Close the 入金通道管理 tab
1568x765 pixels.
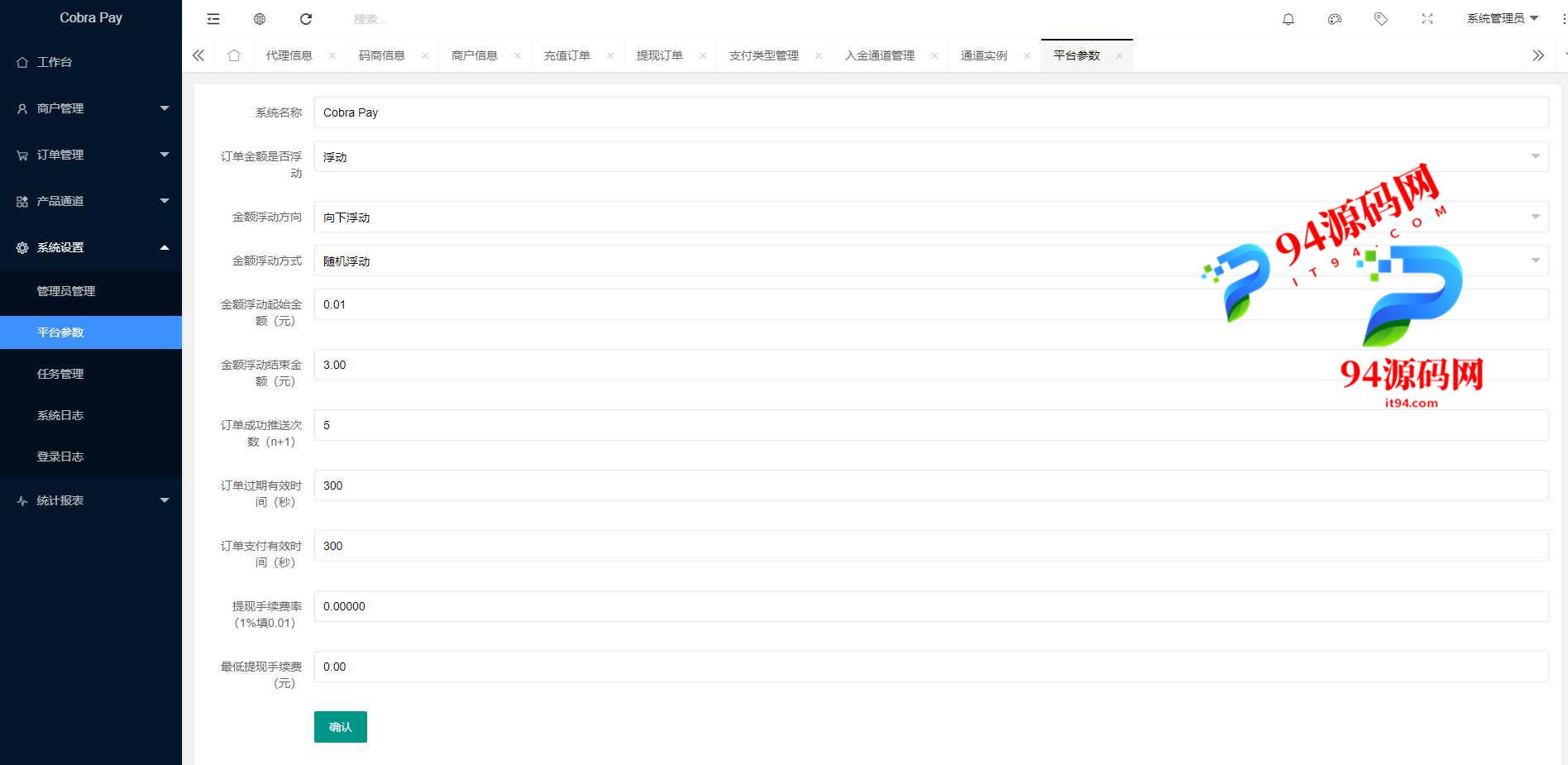(935, 55)
